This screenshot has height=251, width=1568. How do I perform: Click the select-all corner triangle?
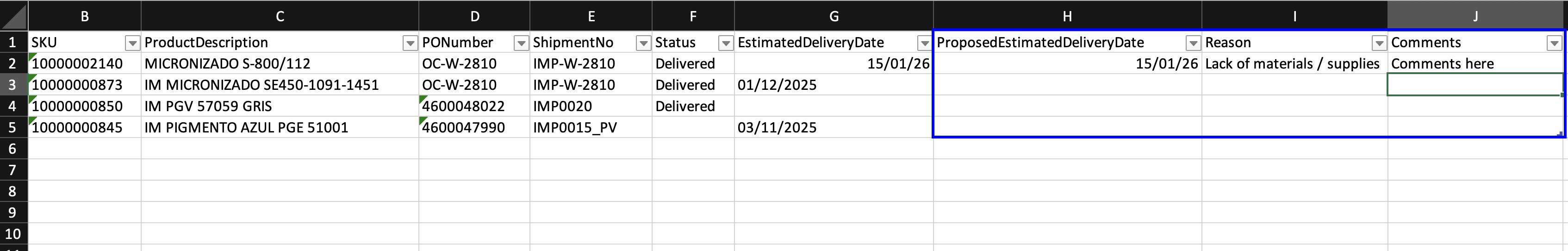pos(13,16)
